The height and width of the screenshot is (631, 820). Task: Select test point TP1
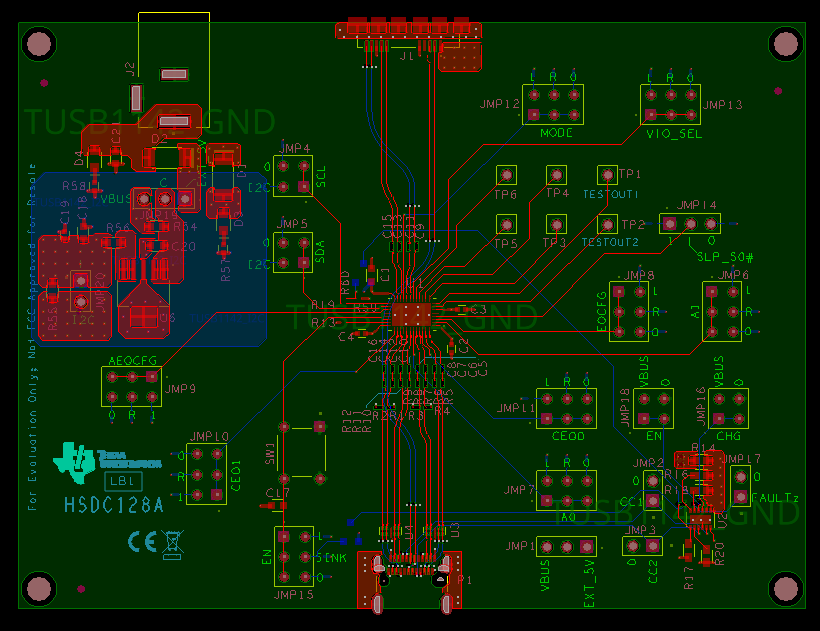[x=607, y=173]
